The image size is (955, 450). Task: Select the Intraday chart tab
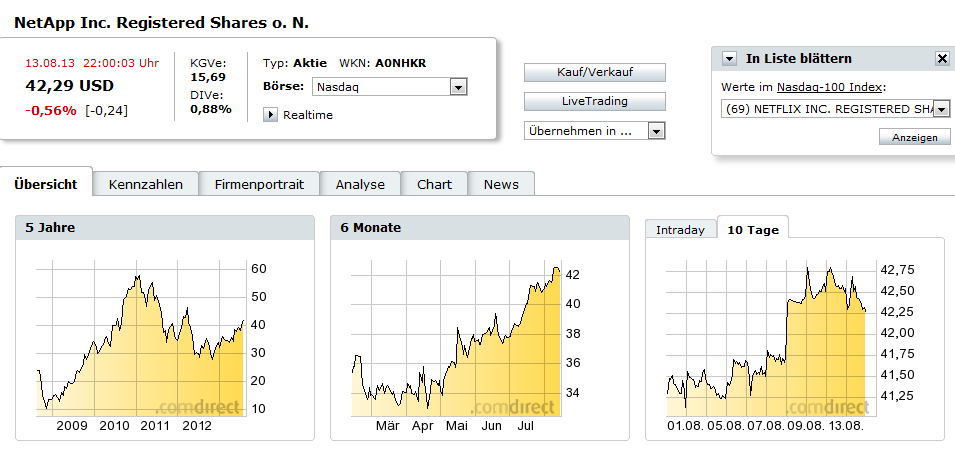[680, 230]
